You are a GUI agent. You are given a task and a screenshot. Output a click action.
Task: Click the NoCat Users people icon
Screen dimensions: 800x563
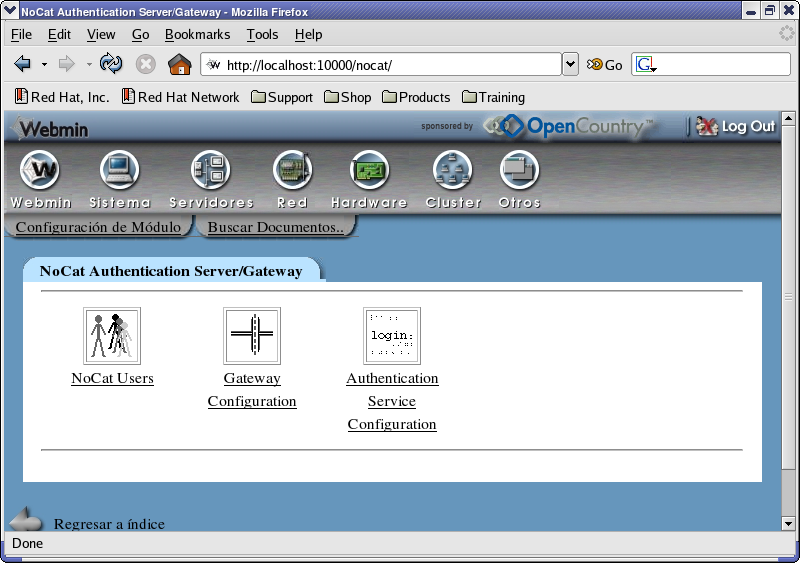click(x=112, y=336)
